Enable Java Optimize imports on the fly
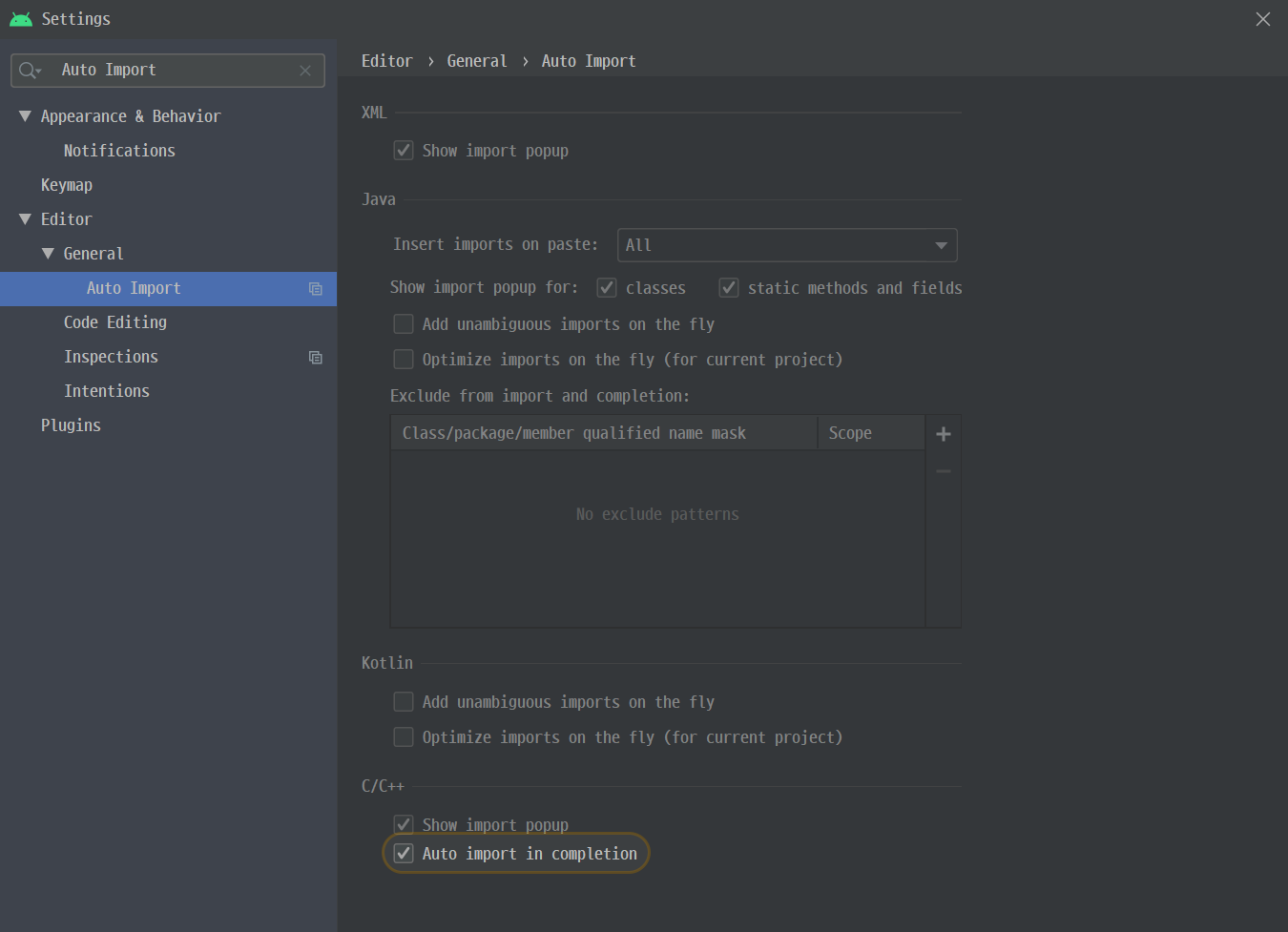Viewport: 1288px width, 932px height. coord(404,360)
